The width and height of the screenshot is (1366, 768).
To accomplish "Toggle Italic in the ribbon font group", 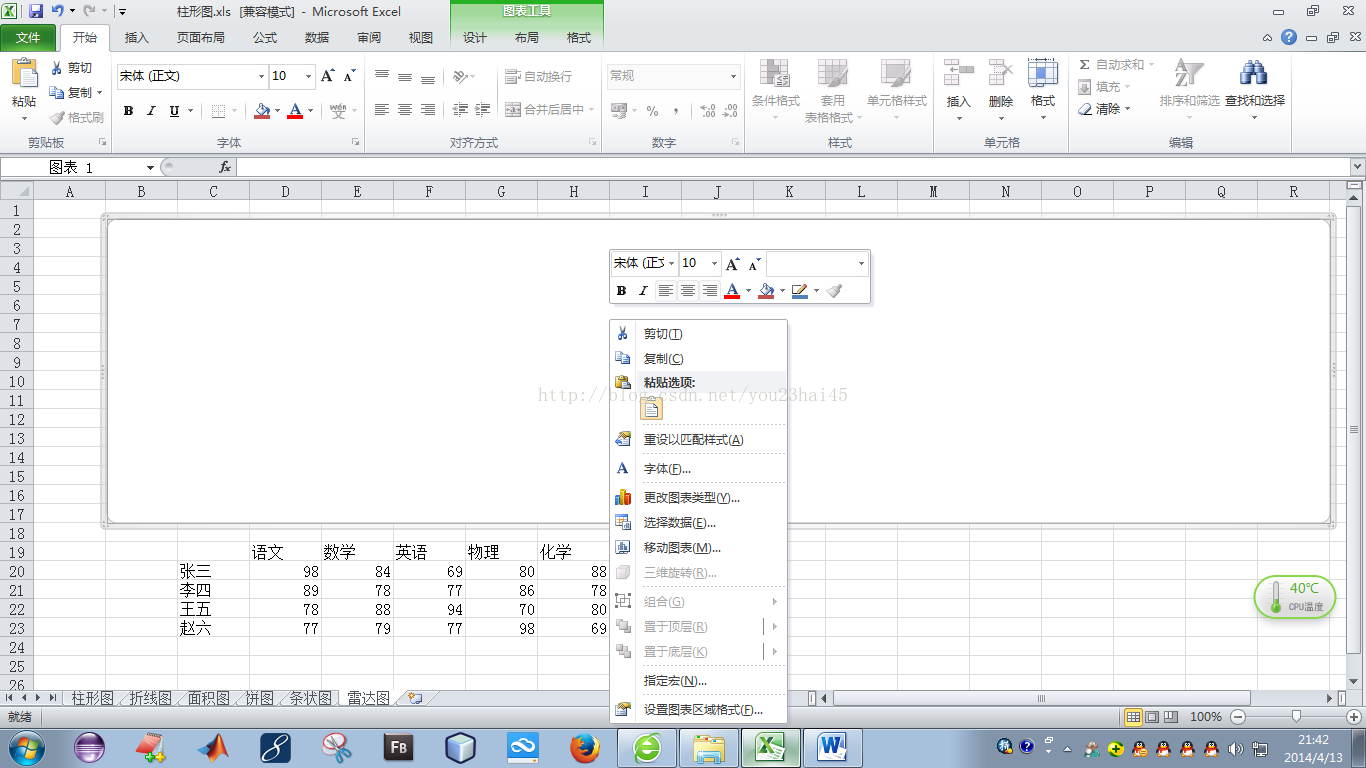I will (x=151, y=111).
